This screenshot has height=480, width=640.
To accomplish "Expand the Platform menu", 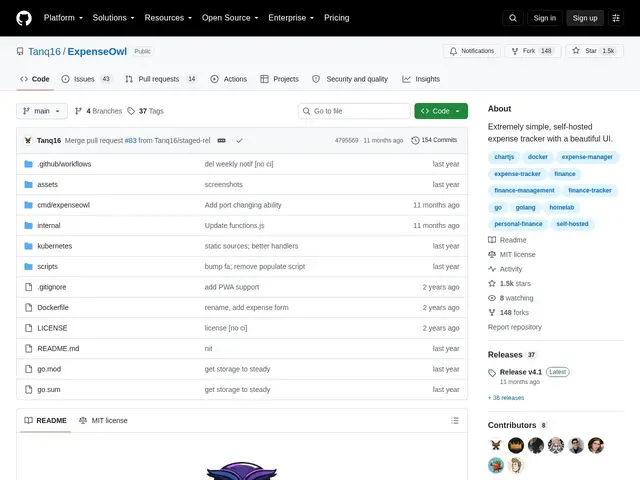I will [x=63, y=18].
